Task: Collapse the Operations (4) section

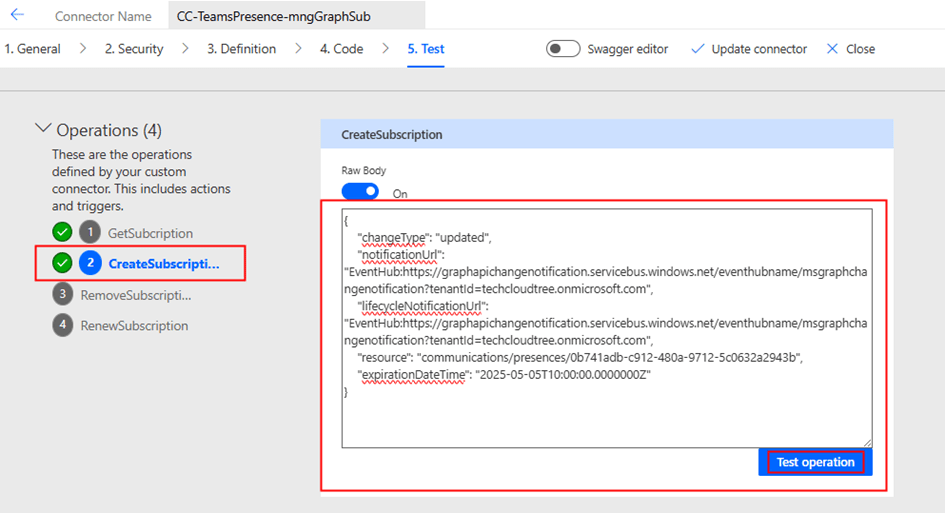Action: point(43,129)
